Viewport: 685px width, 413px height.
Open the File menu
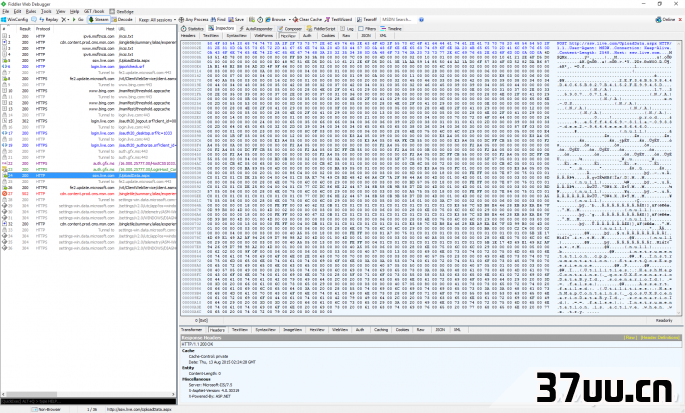tap(5, 11)
